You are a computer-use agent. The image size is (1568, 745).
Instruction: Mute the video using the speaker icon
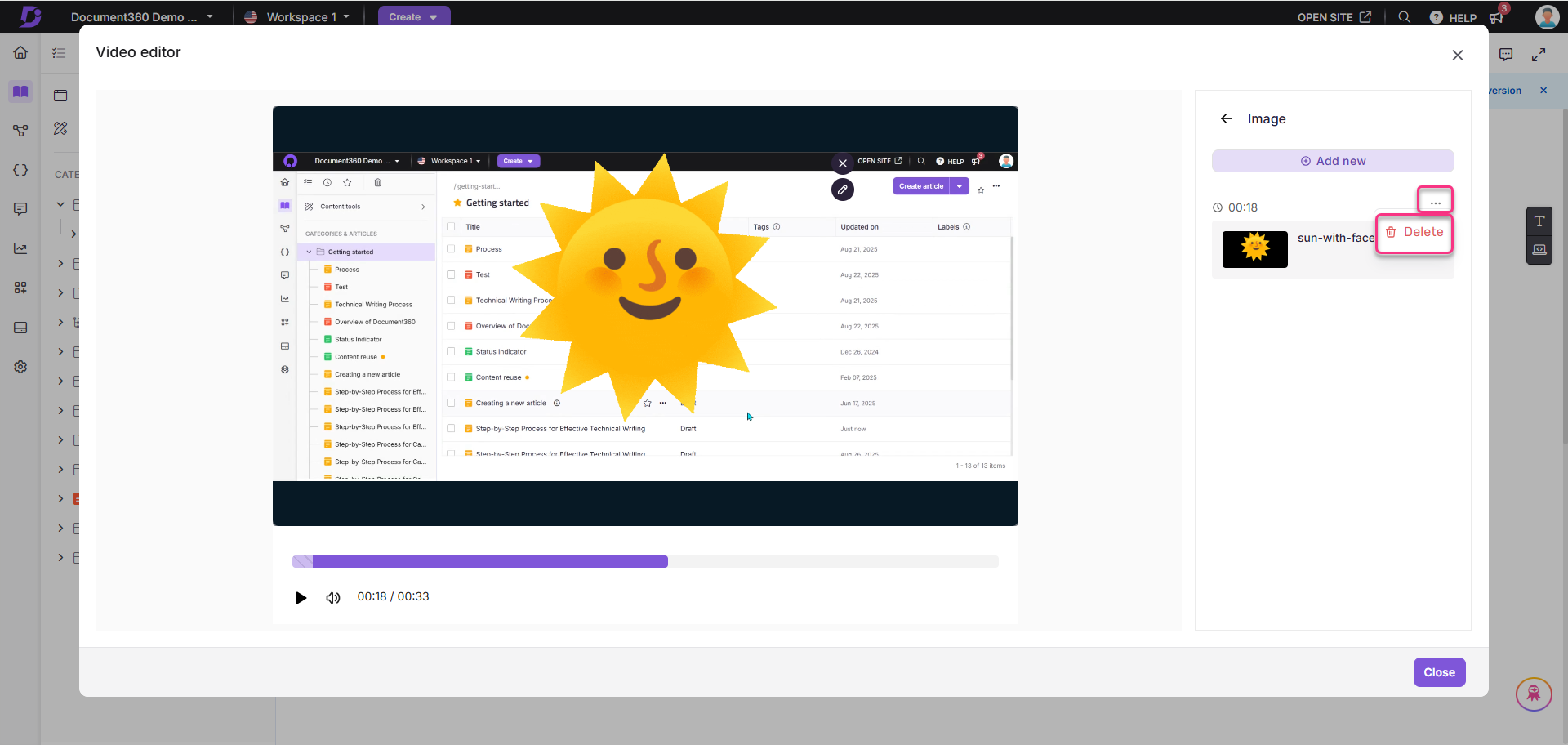332,598
